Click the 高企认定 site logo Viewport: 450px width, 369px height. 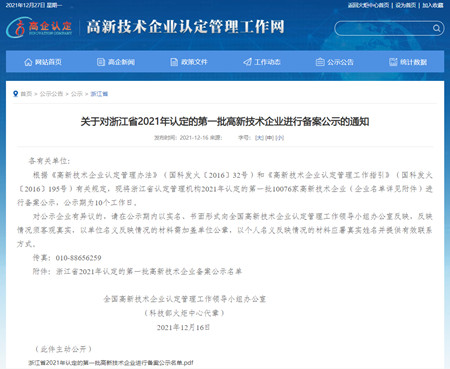(x=39, y=27)
